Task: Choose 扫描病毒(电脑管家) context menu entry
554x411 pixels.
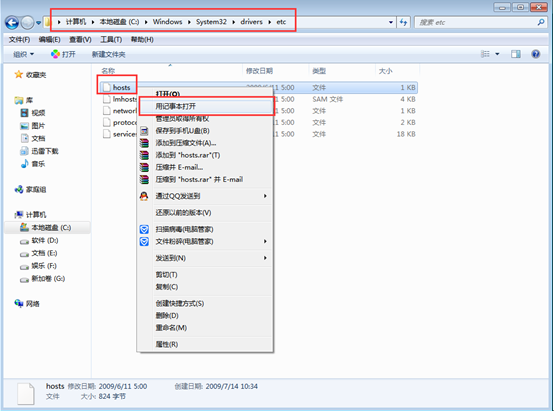Action: pyautogui.click(x=205, y=229)
